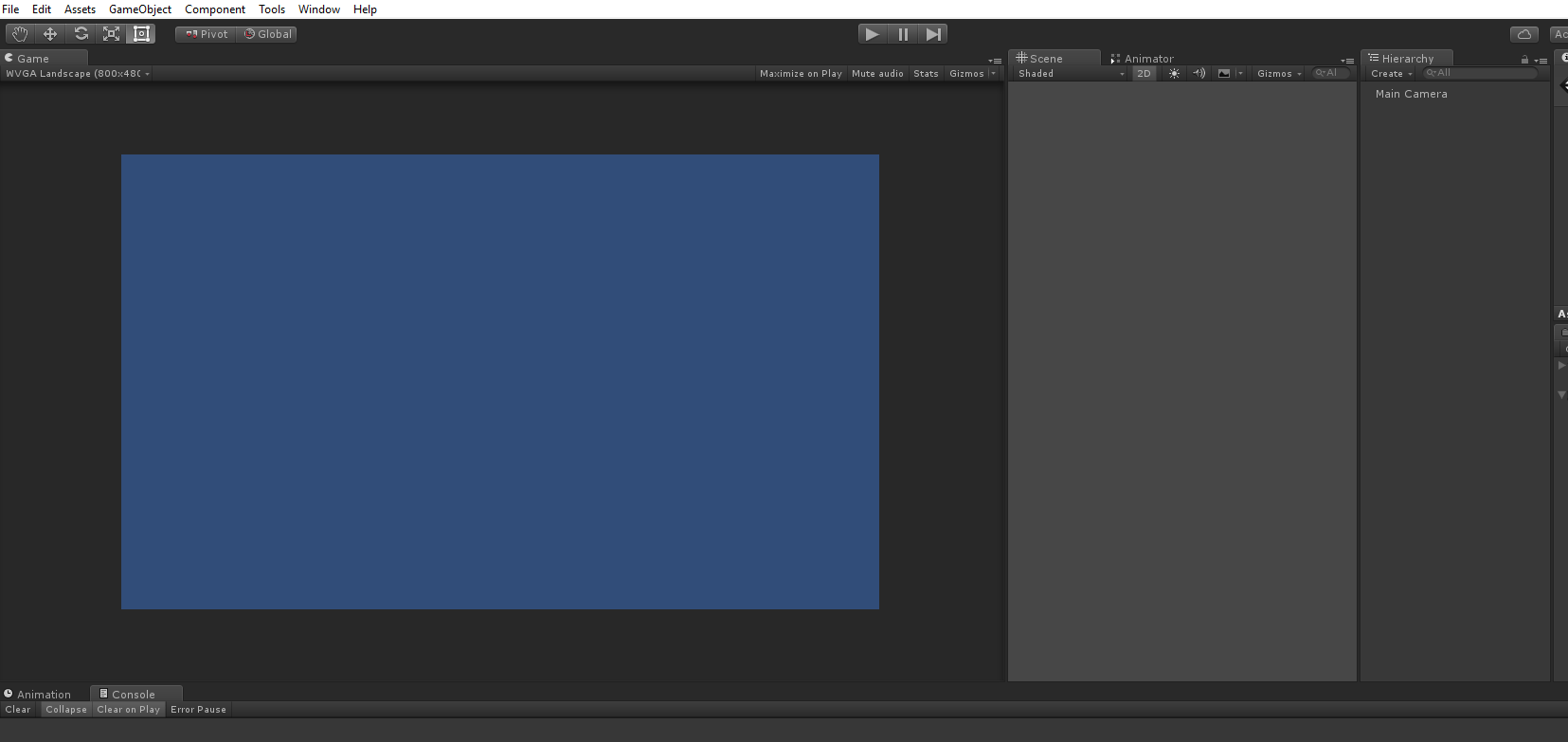Pause the game playback
The image size is (1568, 742).
pos(903,34)
